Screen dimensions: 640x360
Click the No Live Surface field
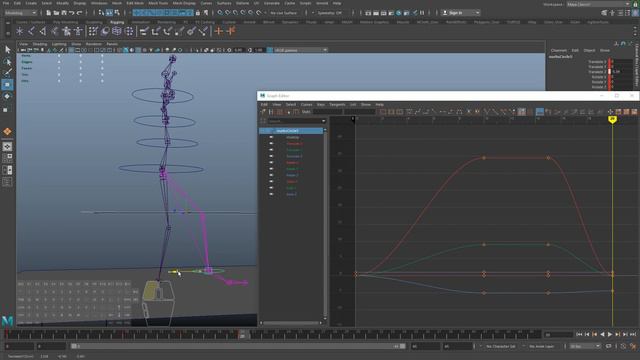284,13
